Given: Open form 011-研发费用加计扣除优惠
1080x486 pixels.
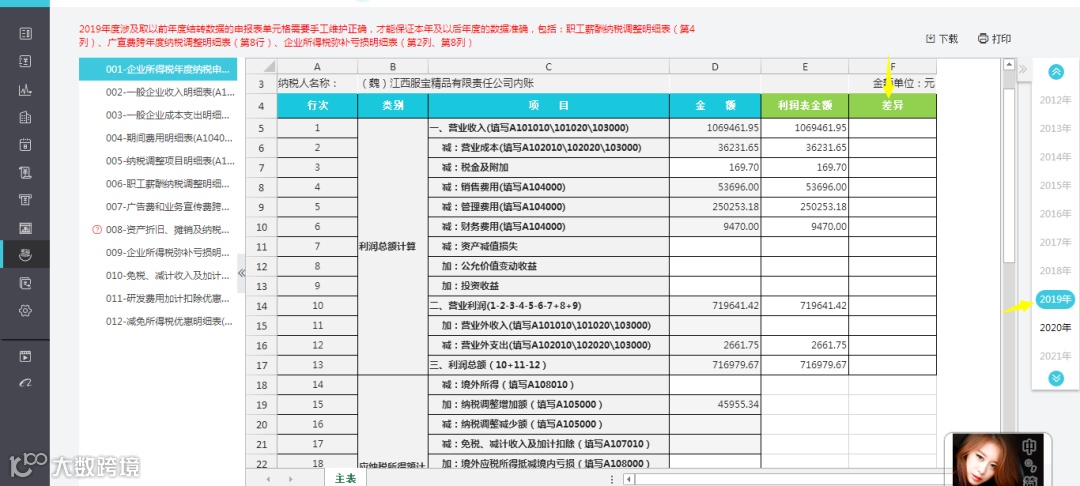Looking at the screenshot, I should click(x=168, y=299).
